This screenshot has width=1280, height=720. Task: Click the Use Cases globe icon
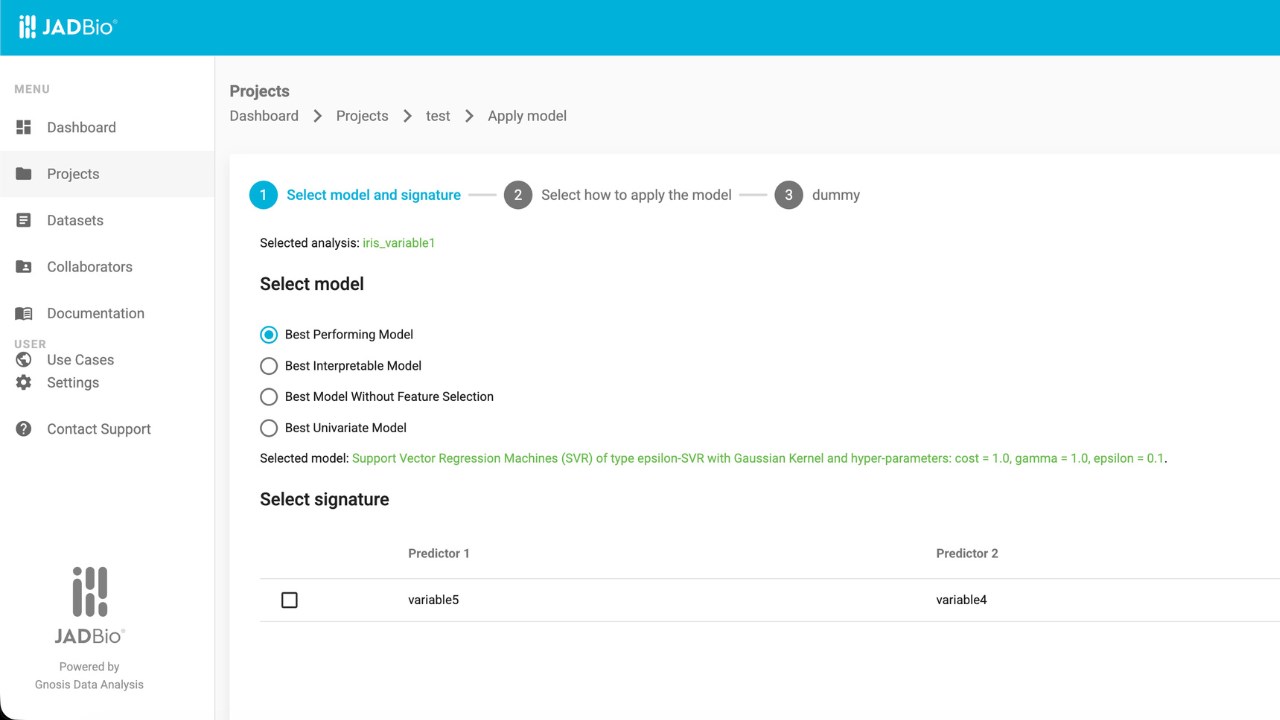[24, 359]
